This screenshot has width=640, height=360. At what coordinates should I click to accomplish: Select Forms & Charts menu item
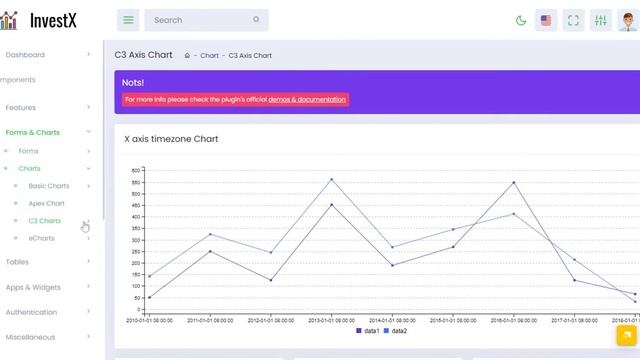[x=33, y=133]
